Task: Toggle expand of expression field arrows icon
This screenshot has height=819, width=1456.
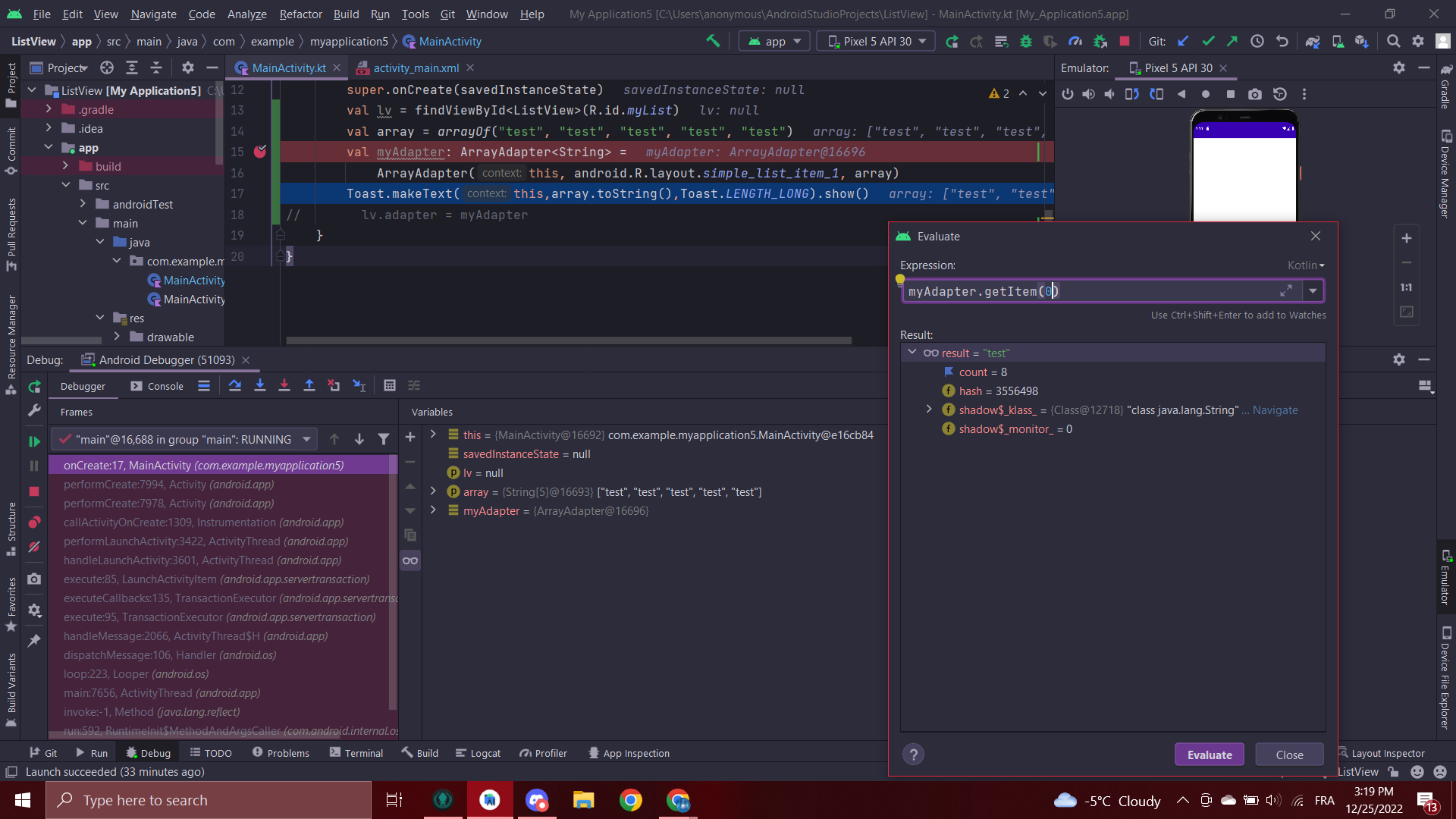Action: click(1286, 290)
